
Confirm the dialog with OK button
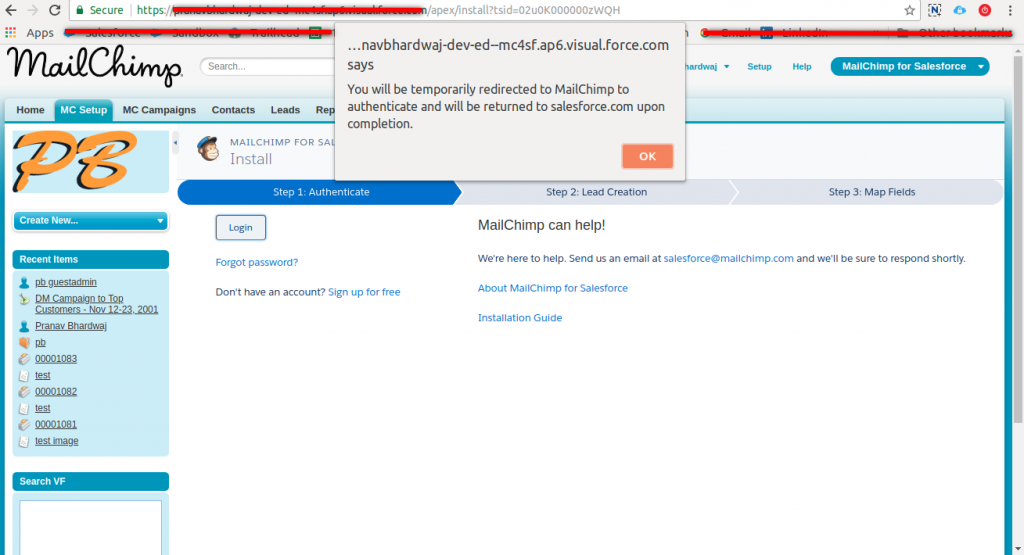(647, 156)
